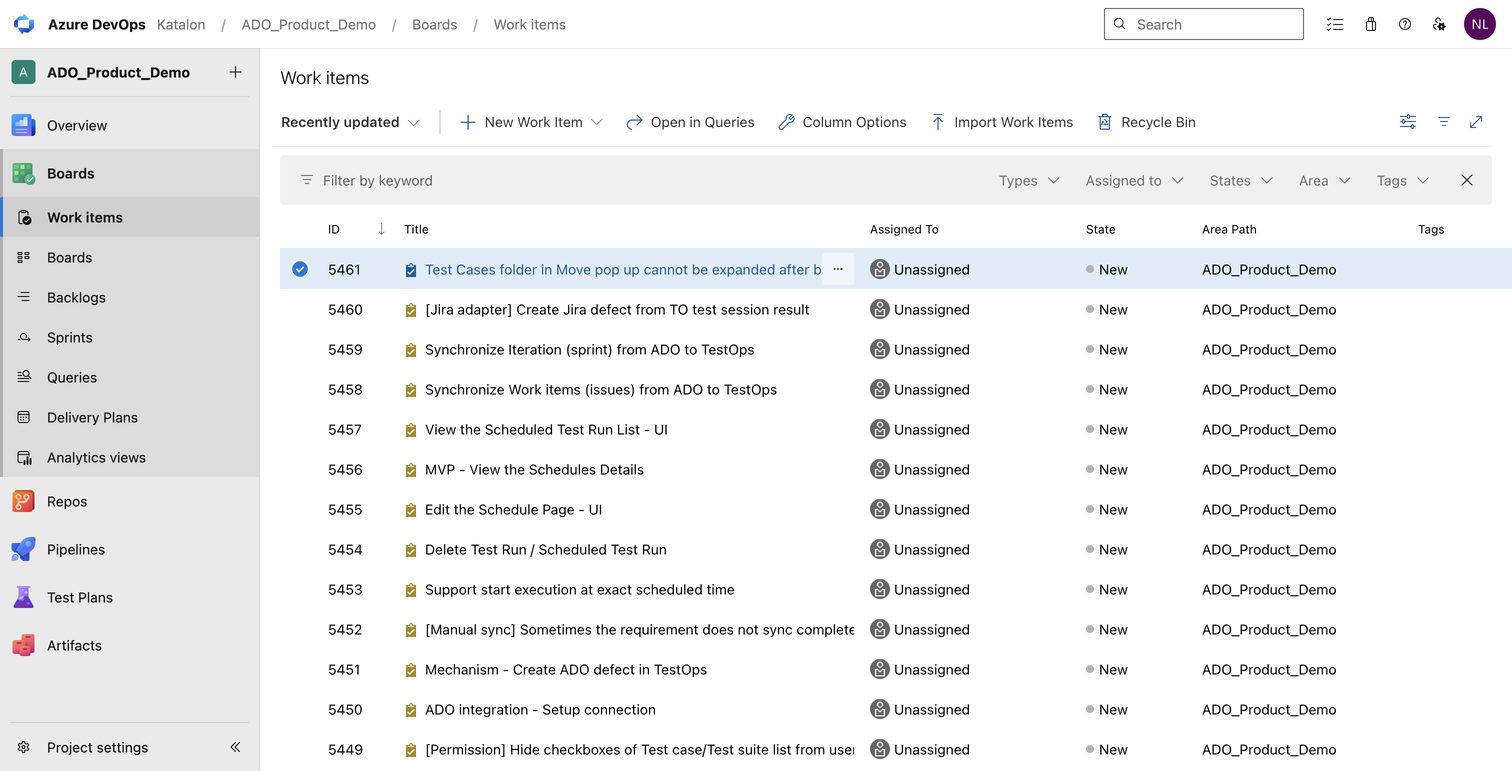
Task: Click the Overview sidebar icon
Action: click(23, 125)
